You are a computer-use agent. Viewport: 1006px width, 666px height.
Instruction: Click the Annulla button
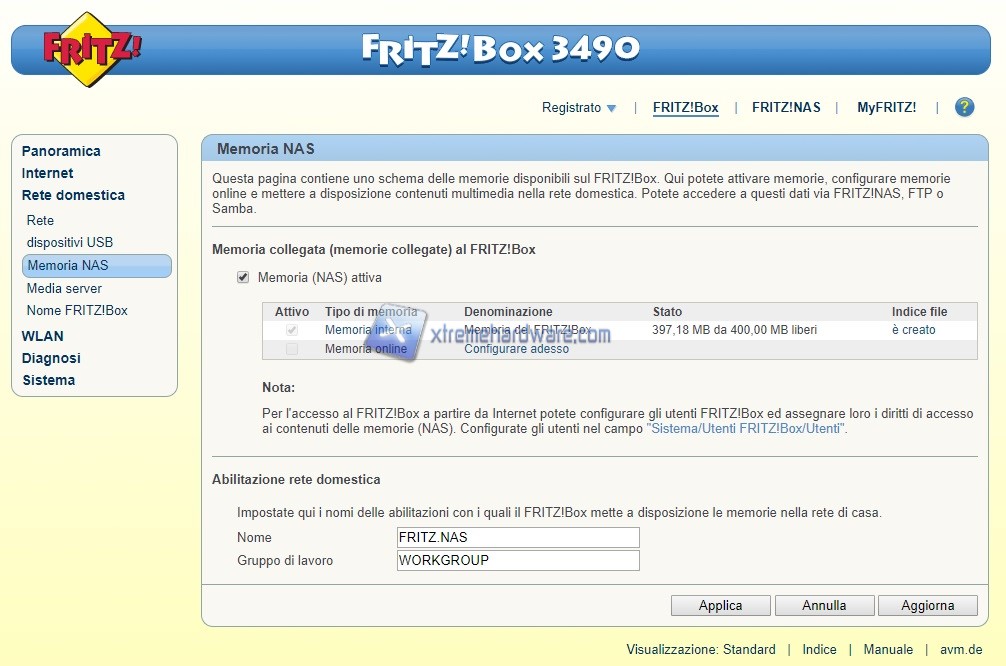pos(824,605)
